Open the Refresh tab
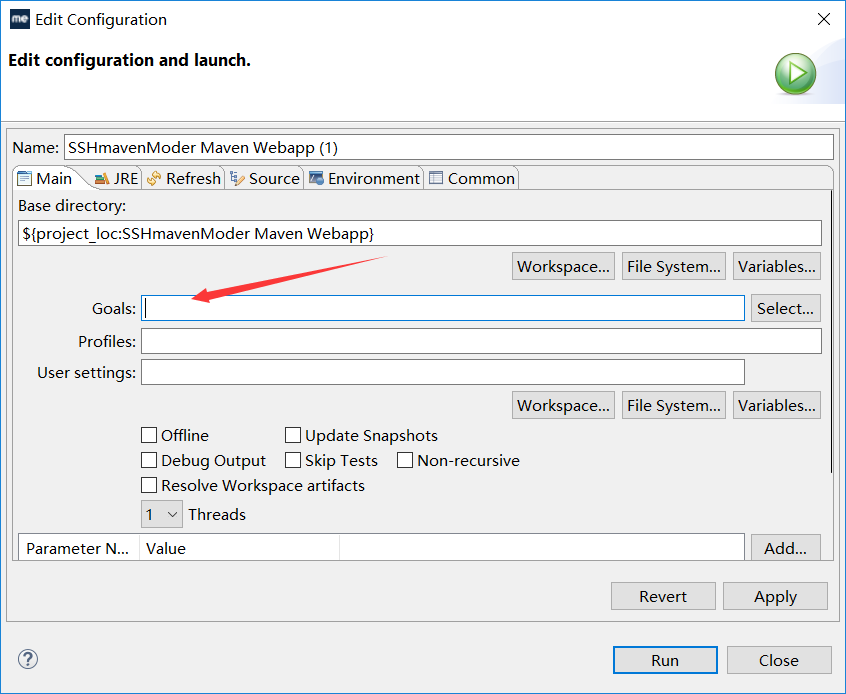 (x=183, y=179)
